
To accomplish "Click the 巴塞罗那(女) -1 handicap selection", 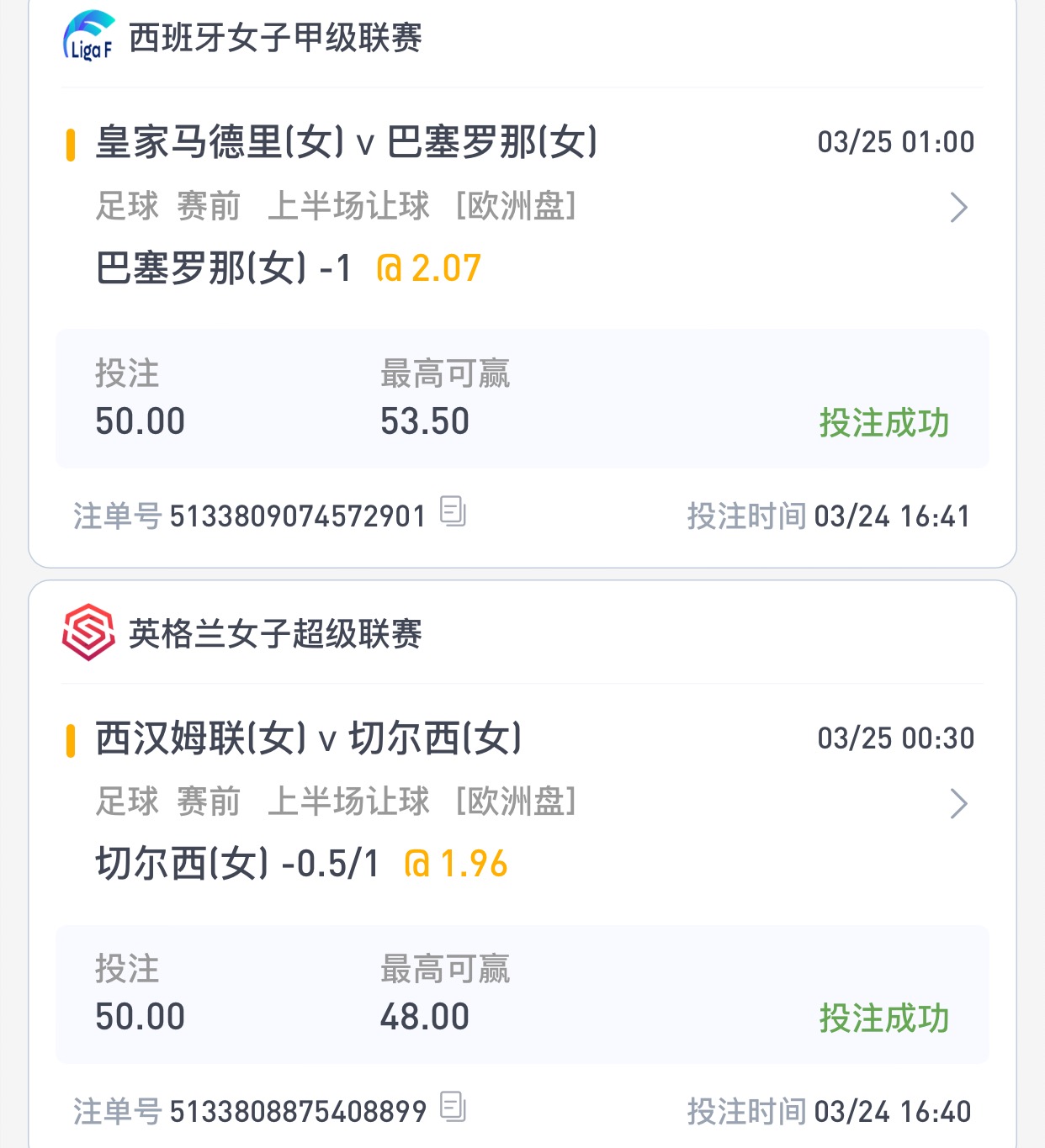I will [224, 269].
